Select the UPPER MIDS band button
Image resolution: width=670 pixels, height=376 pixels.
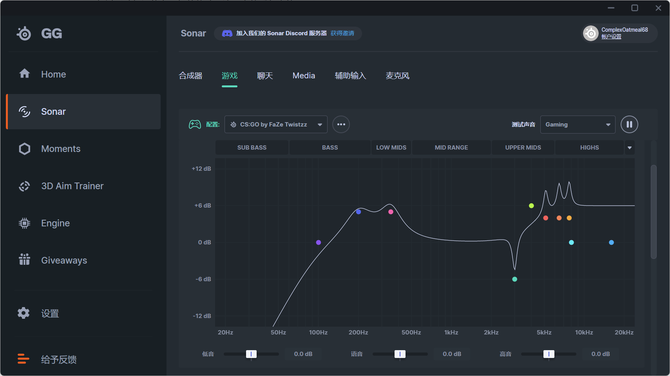pyautogui.click(x=523, y=147)
